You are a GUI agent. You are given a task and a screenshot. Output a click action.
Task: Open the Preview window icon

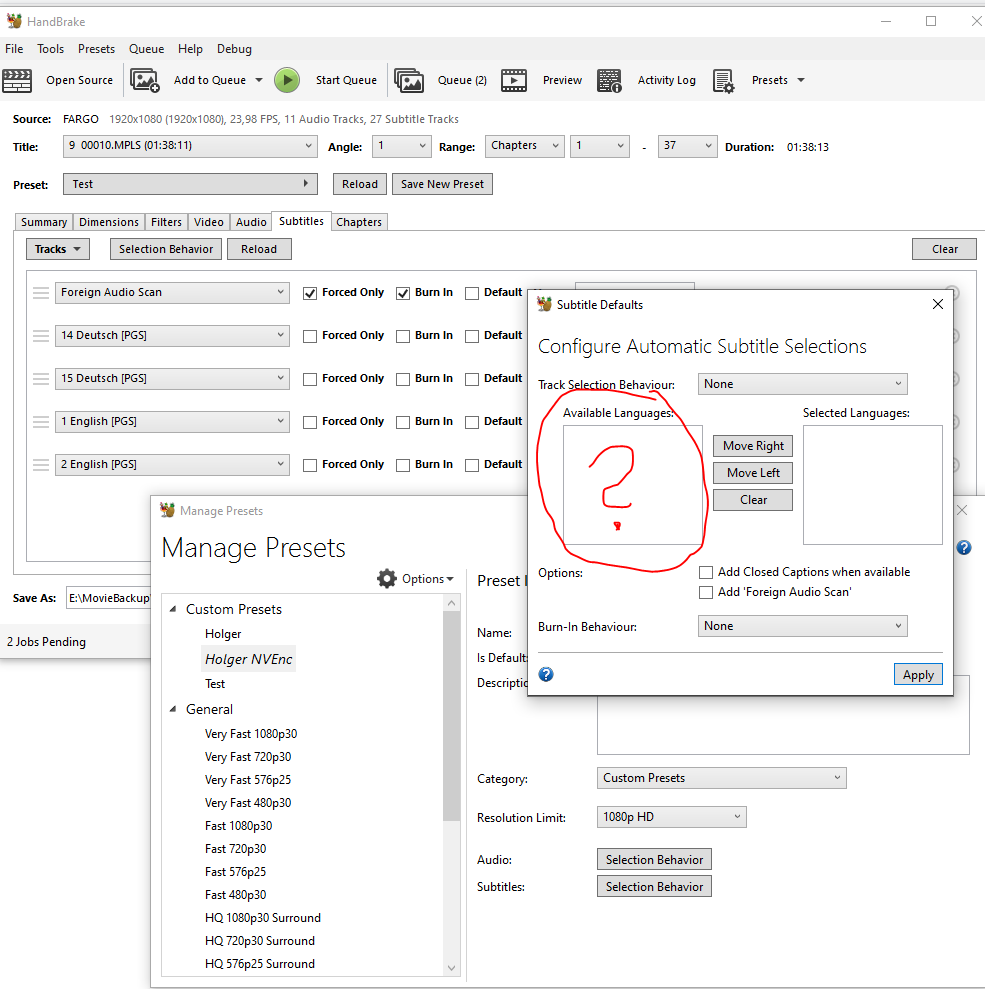[514, 80]
